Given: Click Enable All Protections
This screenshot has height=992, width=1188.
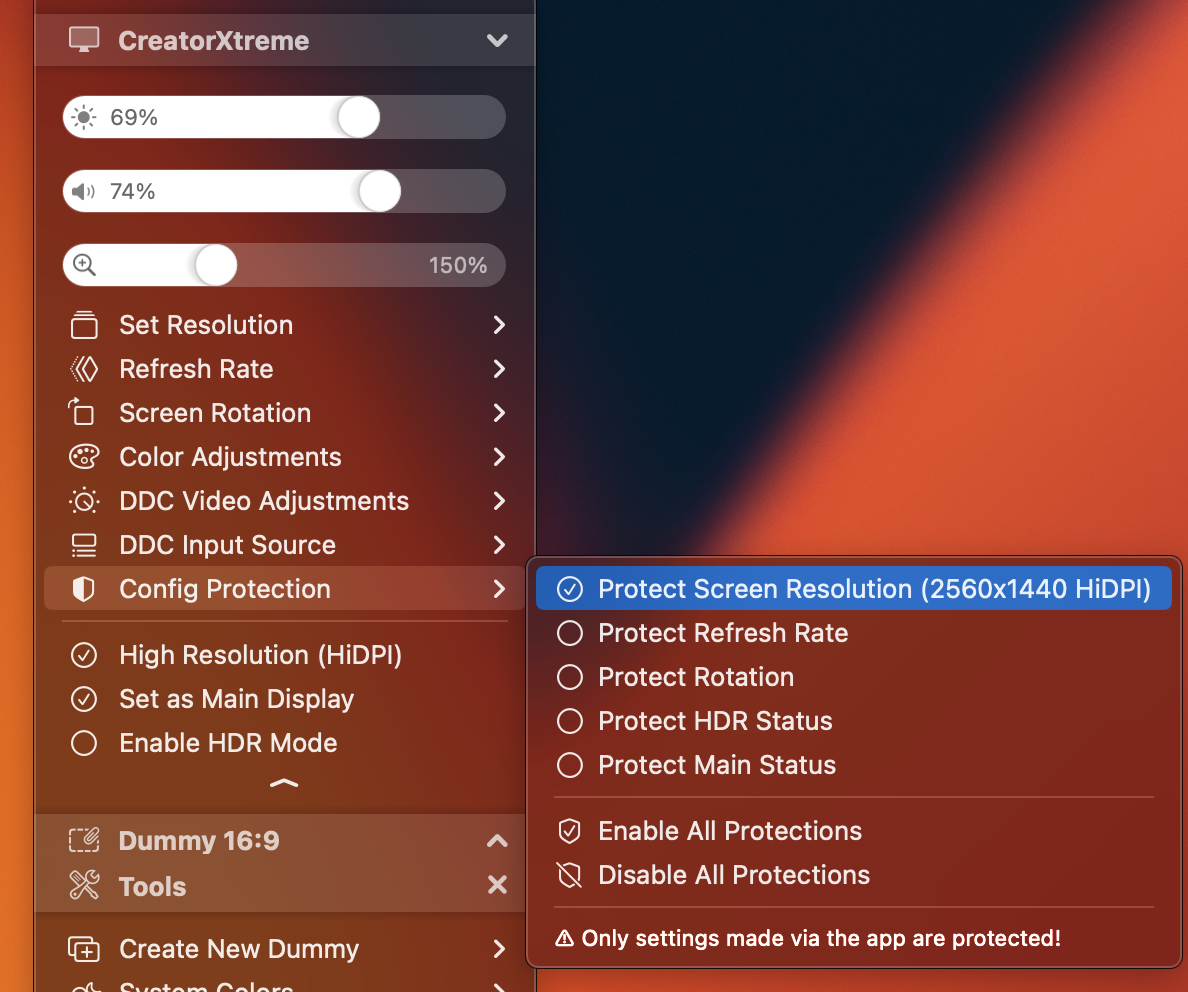Looking at the screenshot, I should (x=729, y=830).
